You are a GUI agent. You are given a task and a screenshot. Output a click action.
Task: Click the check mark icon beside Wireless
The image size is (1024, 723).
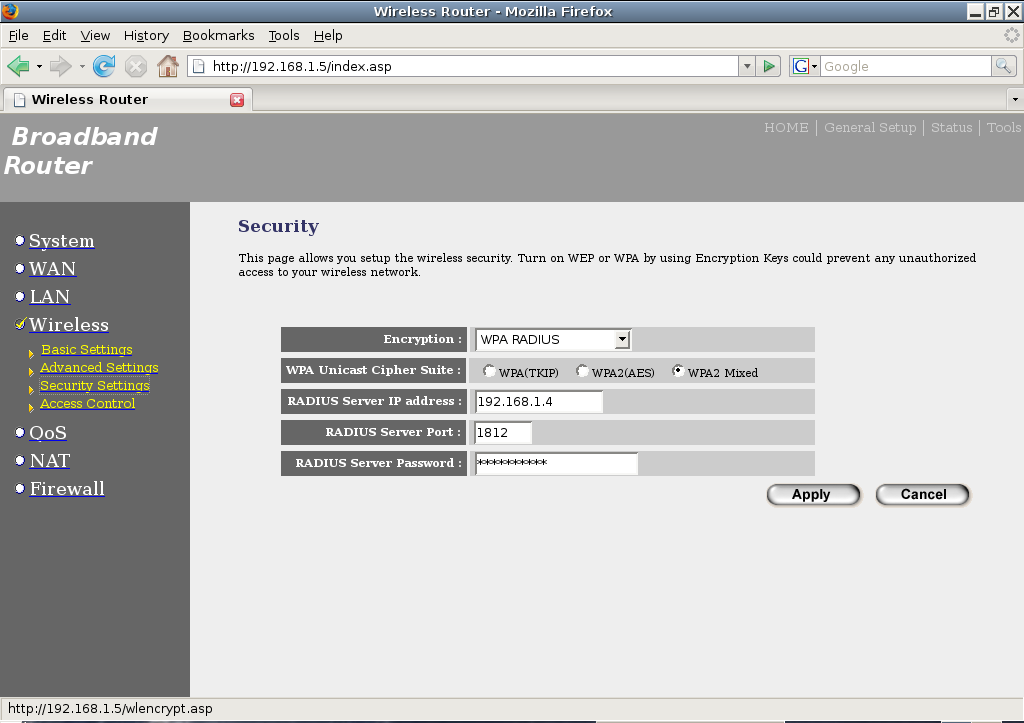pos(20,324)
